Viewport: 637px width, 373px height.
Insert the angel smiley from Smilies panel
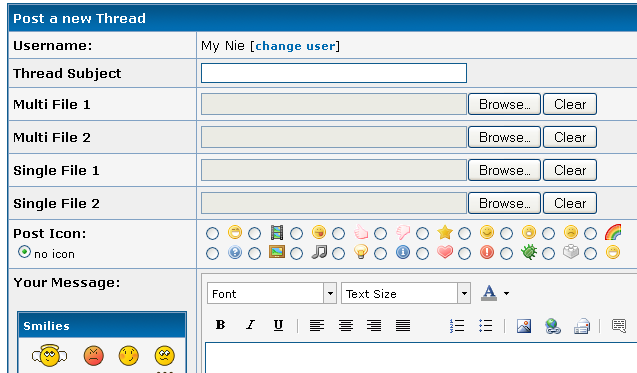click(49, 356)
